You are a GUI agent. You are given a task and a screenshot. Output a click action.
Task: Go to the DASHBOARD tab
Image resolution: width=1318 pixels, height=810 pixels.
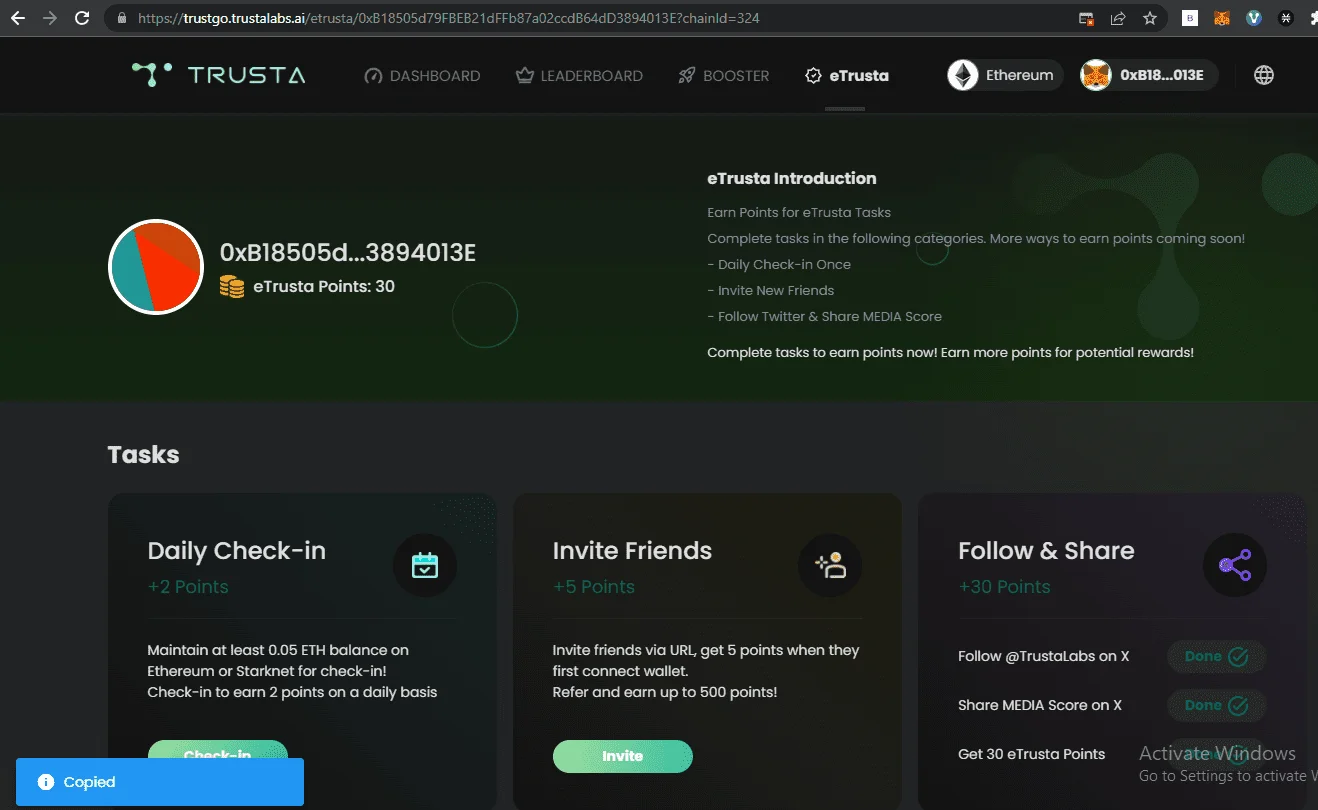422,76
